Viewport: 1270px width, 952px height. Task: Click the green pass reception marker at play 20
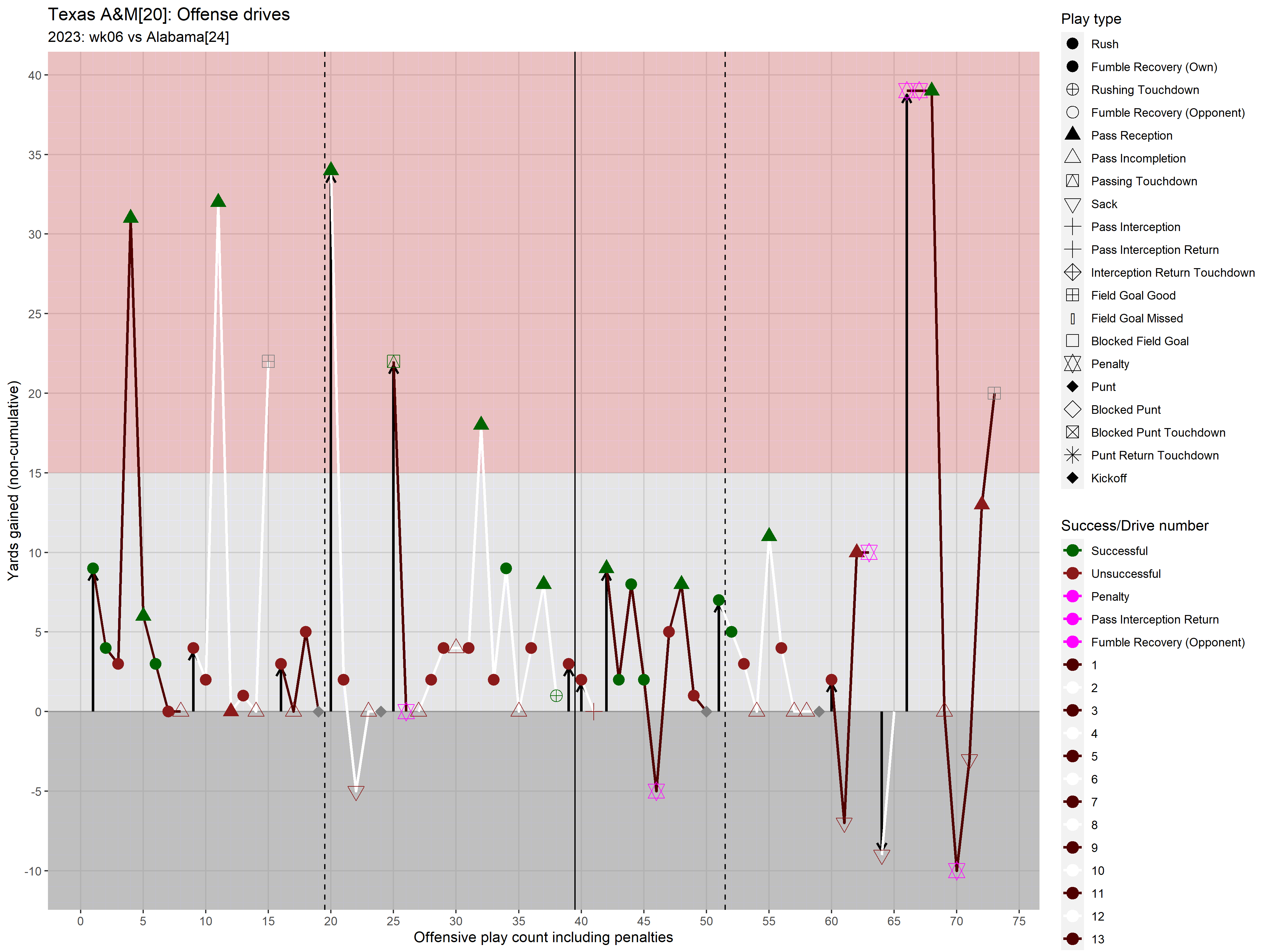click(331, 169)
